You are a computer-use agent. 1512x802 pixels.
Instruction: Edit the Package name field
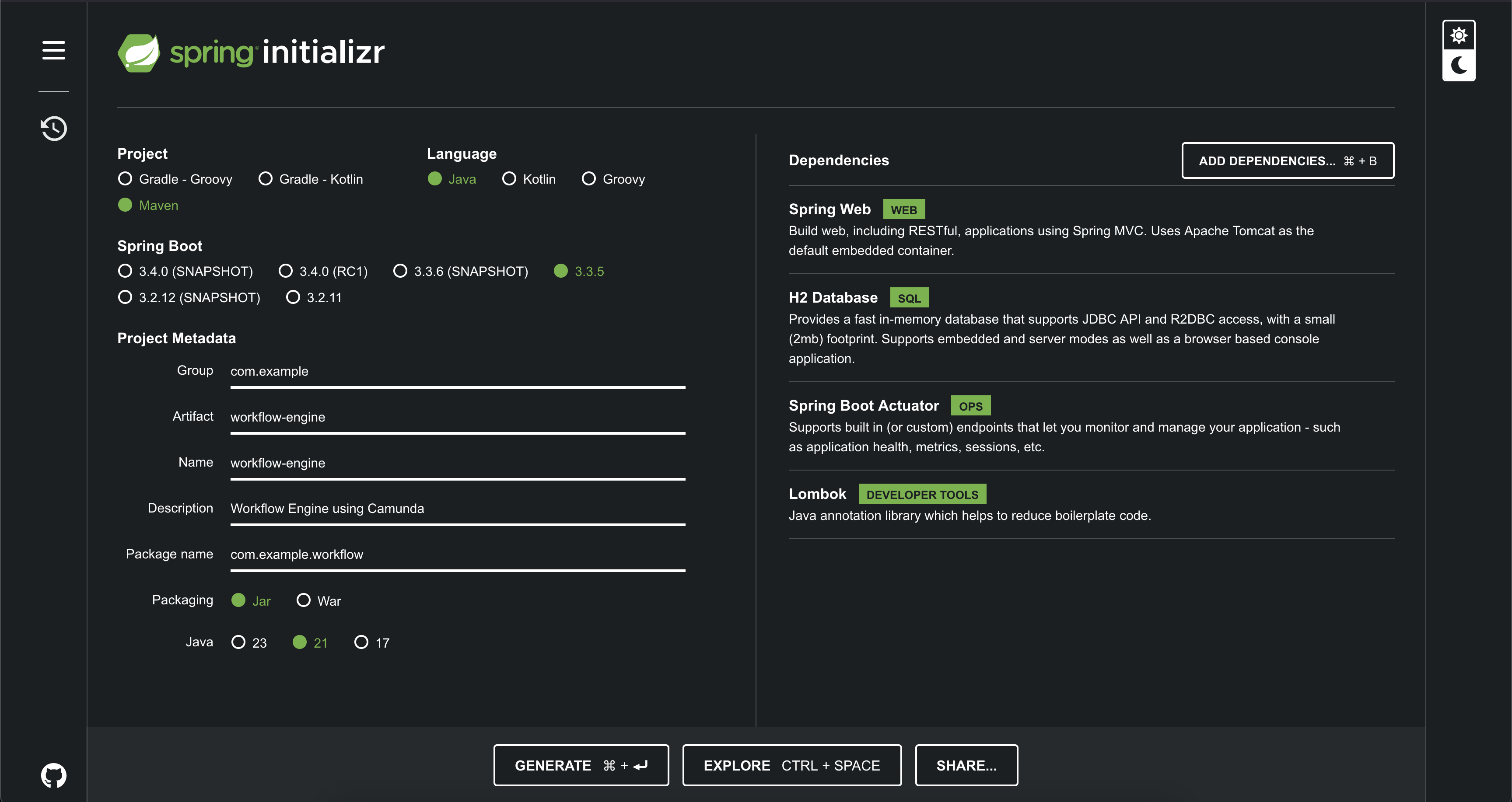tap(458, 555)
